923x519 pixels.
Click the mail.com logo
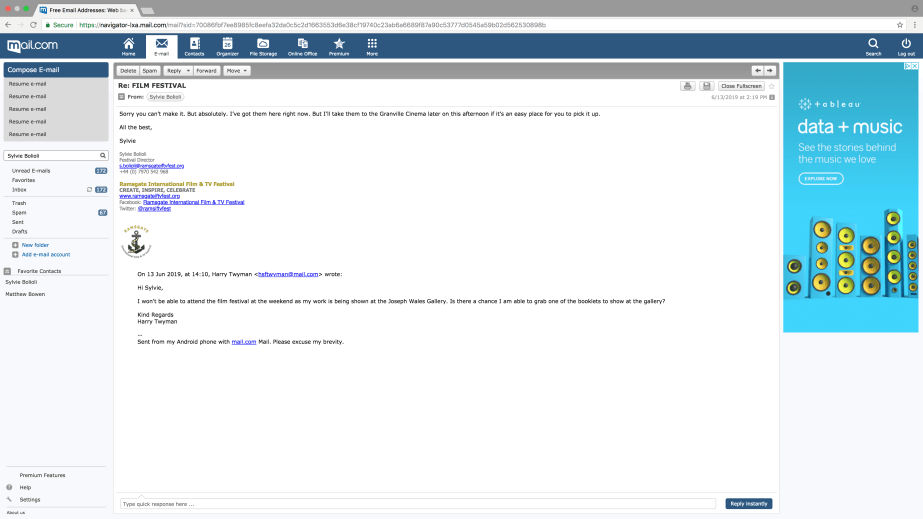[x=32, y=45]
